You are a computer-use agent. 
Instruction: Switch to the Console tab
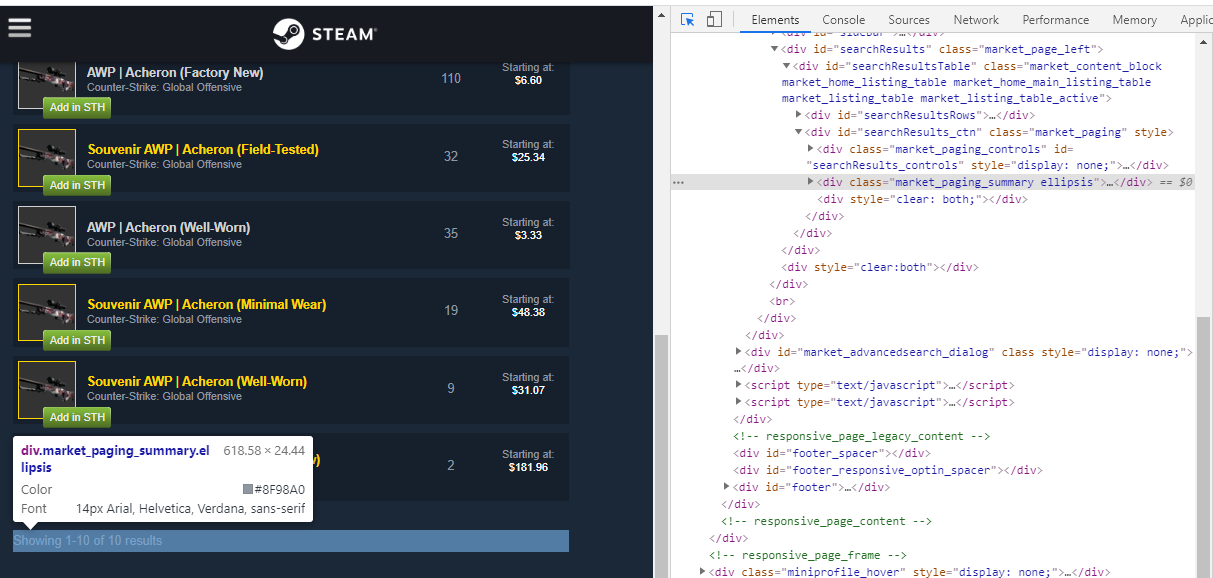(844, 20)
